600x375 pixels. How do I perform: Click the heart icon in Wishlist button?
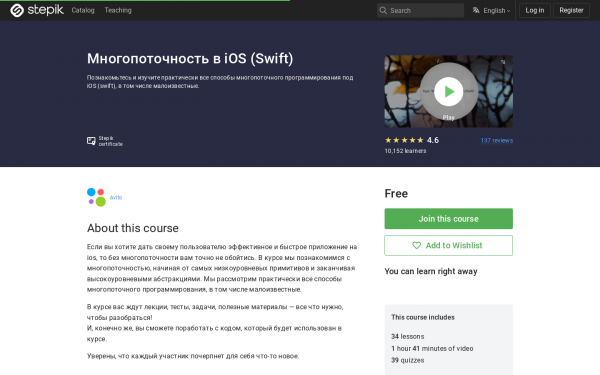tap(416, 245)
